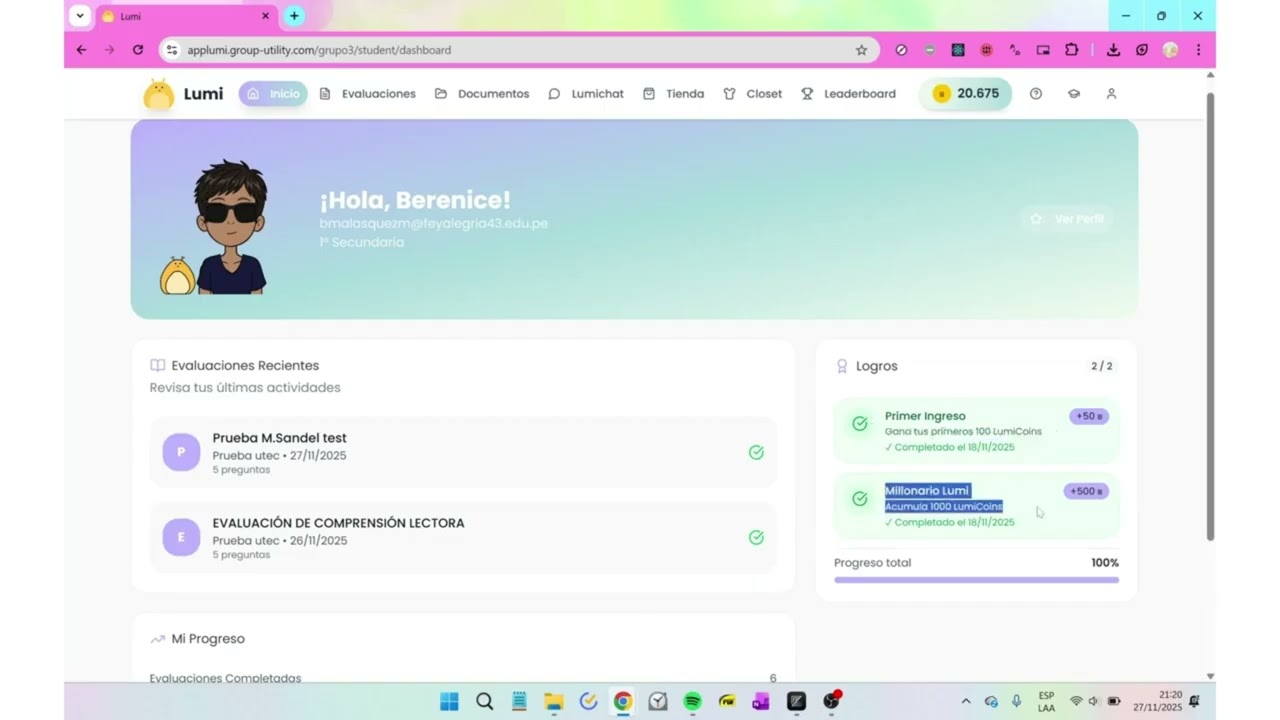Open OneNote from the taskbar
Screen dimensions: 1280x720
point(761,702)
